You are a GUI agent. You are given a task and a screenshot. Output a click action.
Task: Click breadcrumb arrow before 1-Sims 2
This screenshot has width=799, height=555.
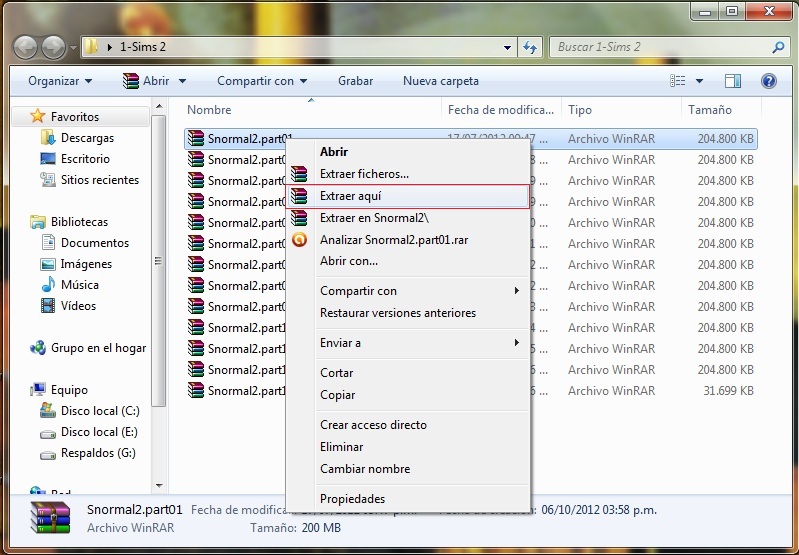tap(110, 47)
